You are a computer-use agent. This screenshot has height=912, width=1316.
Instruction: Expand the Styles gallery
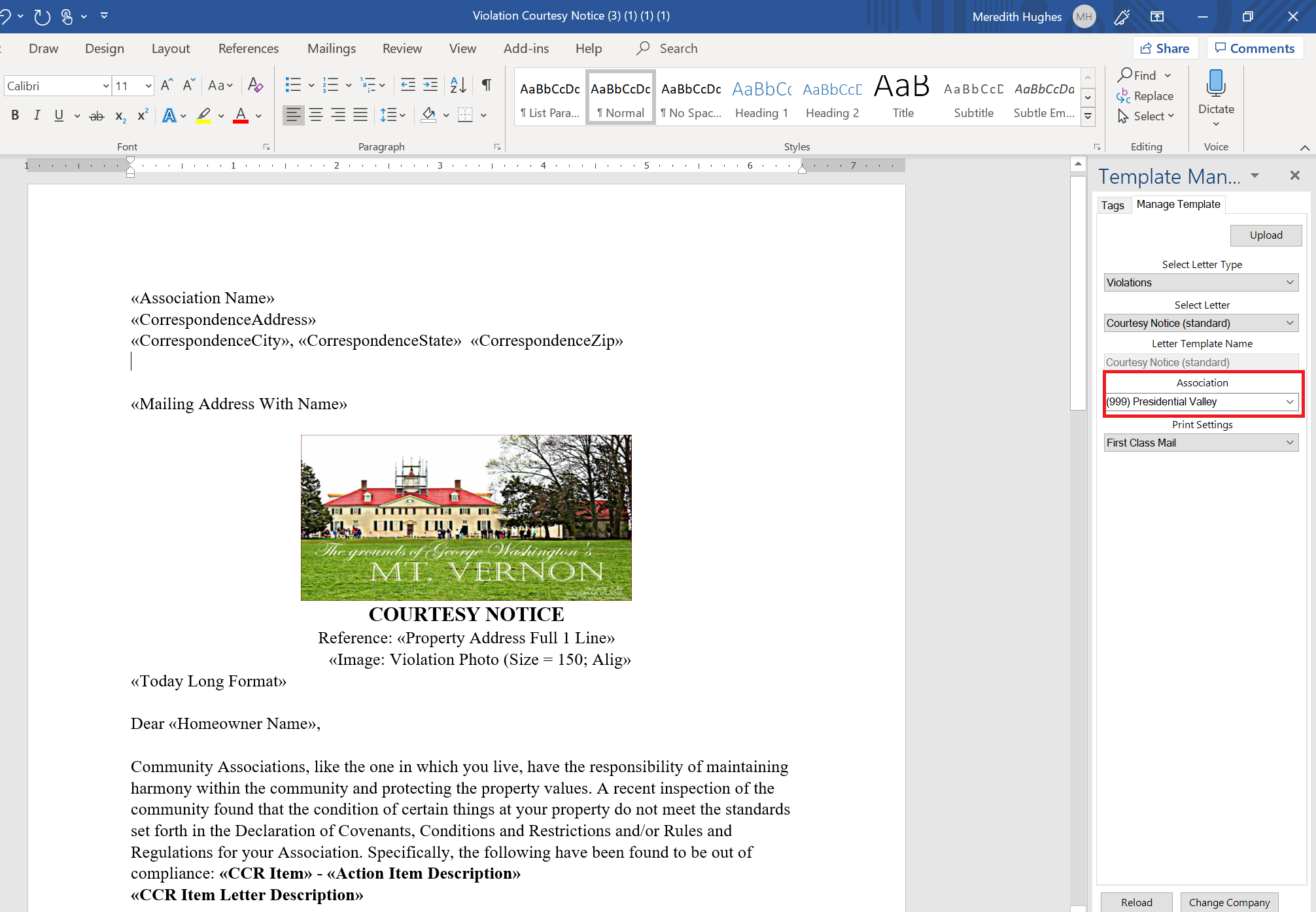click(1088, 116)
